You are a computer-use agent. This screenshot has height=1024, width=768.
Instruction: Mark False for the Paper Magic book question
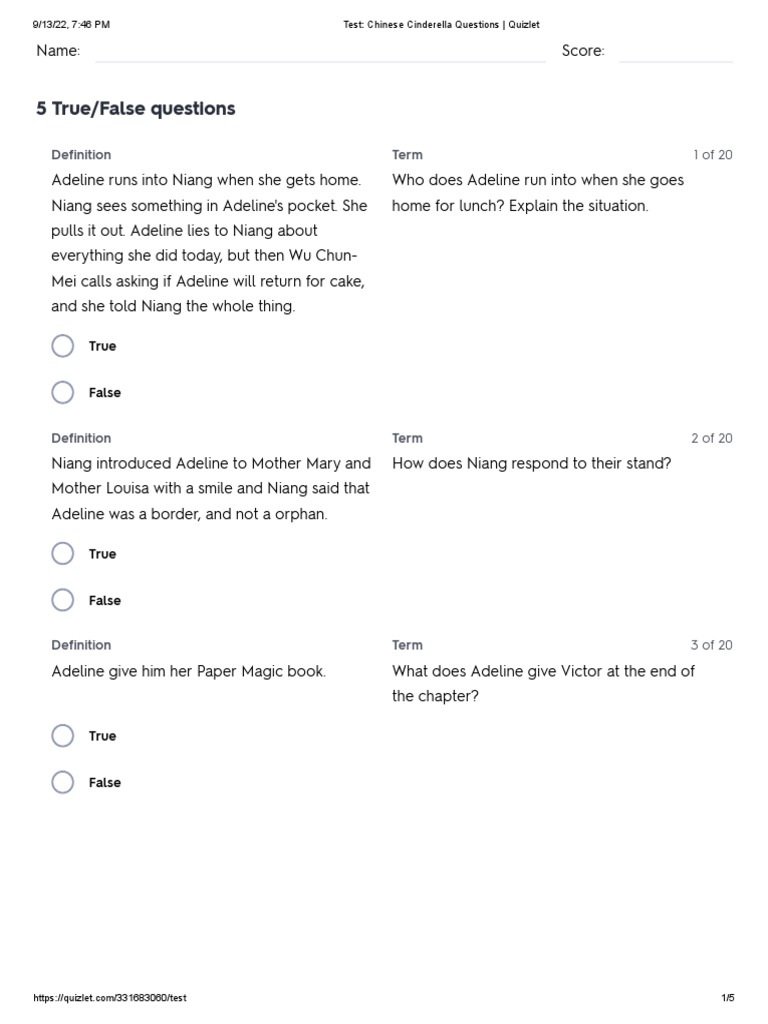point(63,783)
